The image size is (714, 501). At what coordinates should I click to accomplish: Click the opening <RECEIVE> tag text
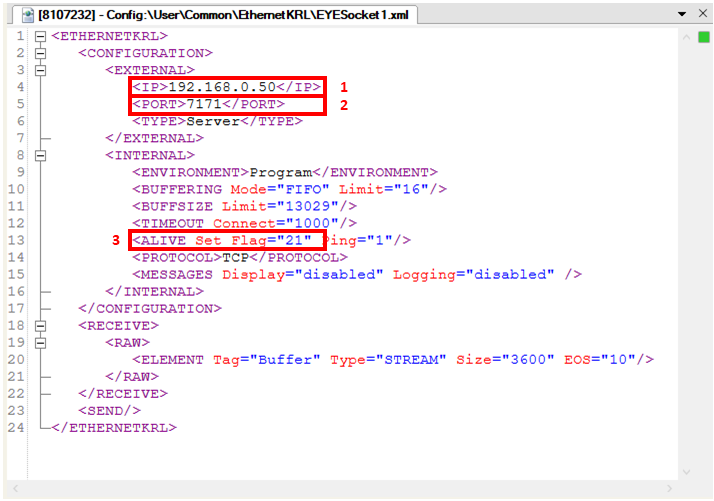click(x=118, y=326)
